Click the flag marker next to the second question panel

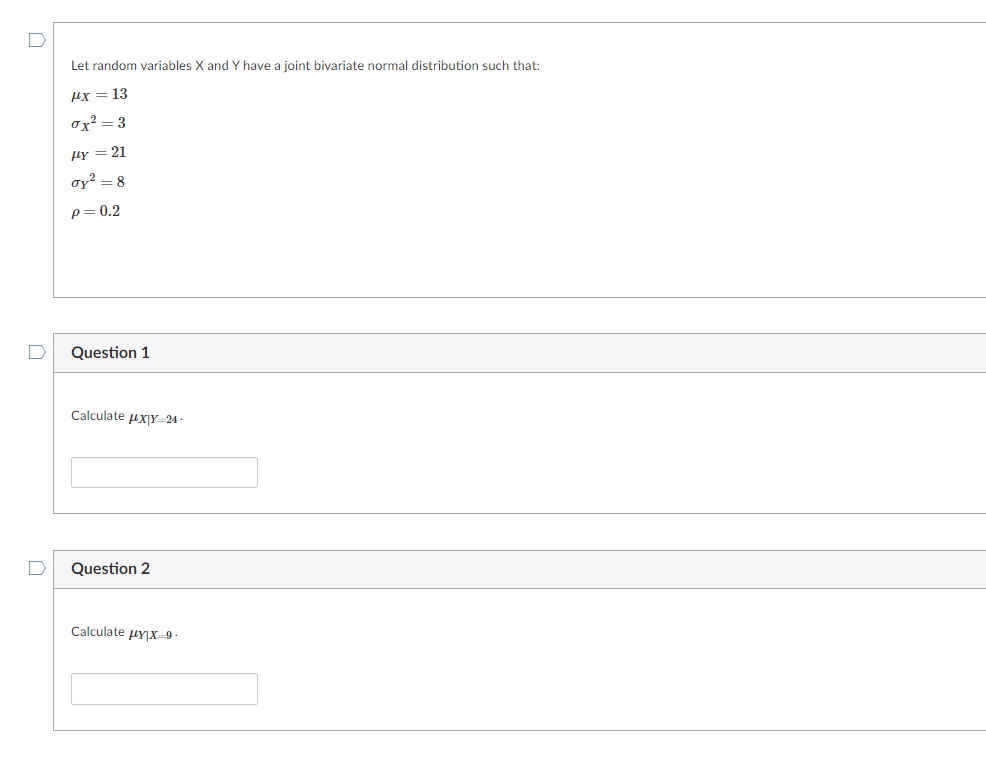point(36,568)
